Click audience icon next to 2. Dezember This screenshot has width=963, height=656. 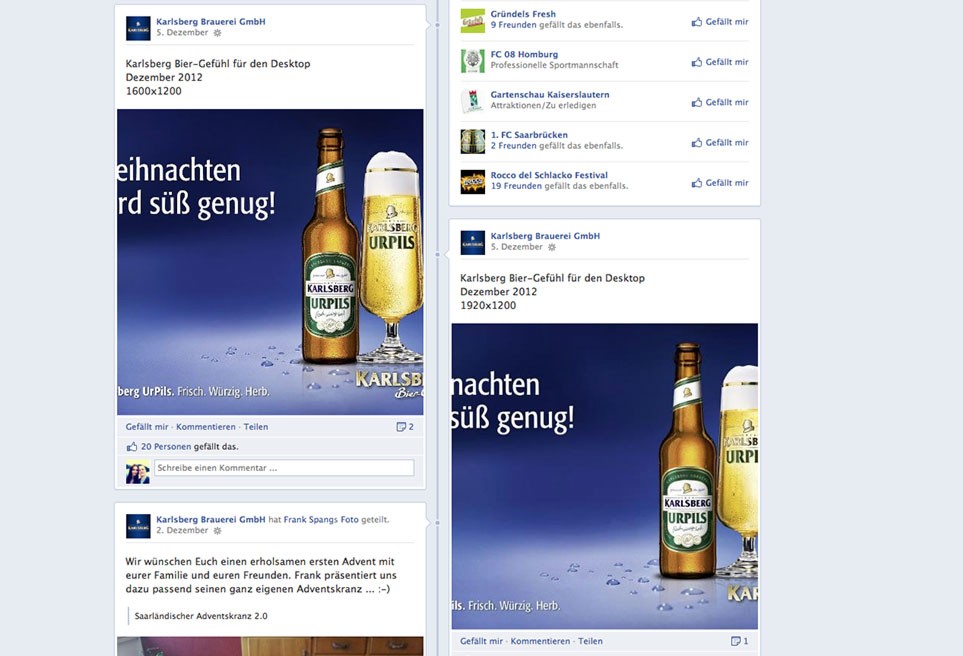pos(217,531)
